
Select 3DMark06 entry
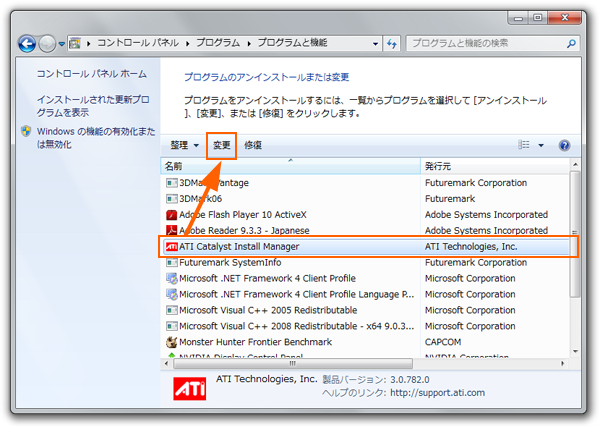365,199
